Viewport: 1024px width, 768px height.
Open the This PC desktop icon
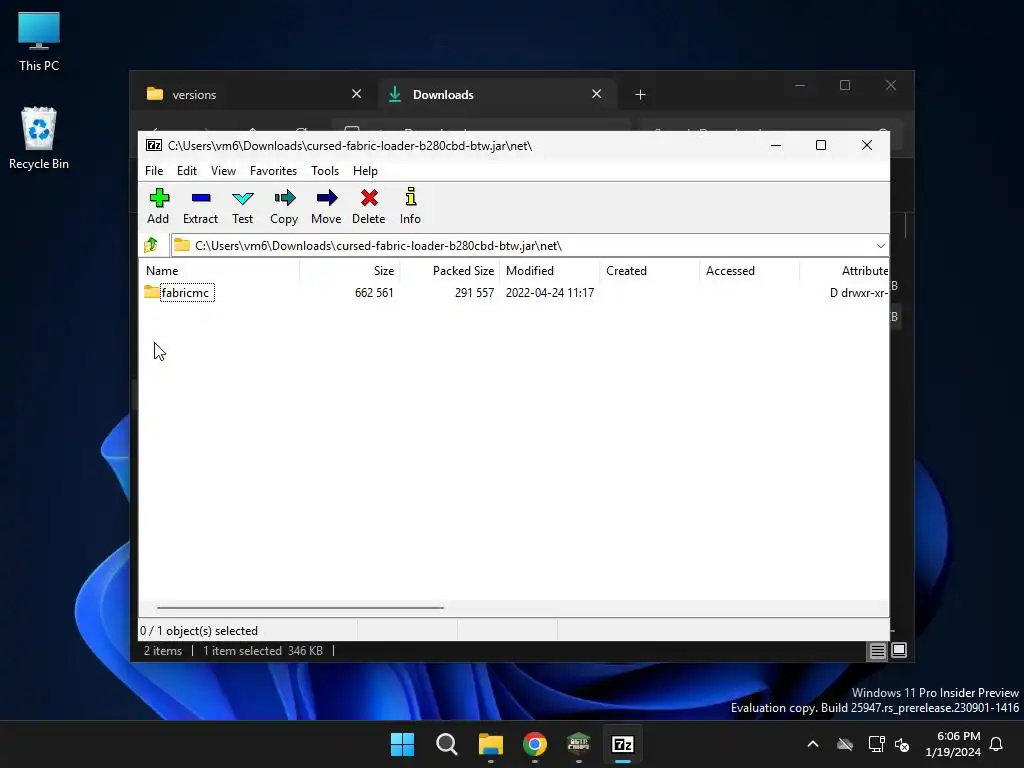coord(39,42)
